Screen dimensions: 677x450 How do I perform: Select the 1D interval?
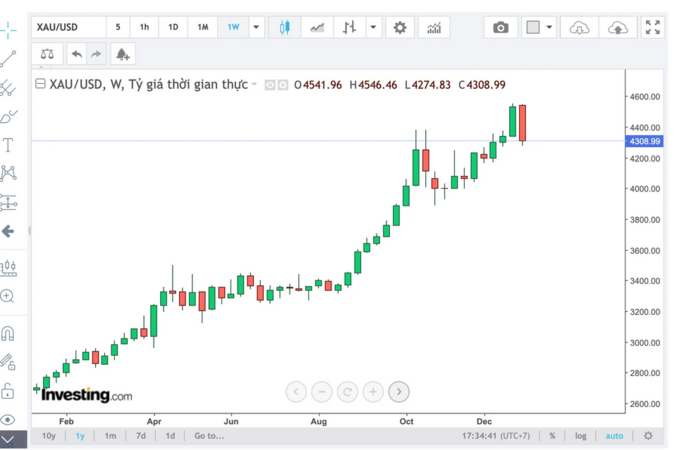coord(173,27)
